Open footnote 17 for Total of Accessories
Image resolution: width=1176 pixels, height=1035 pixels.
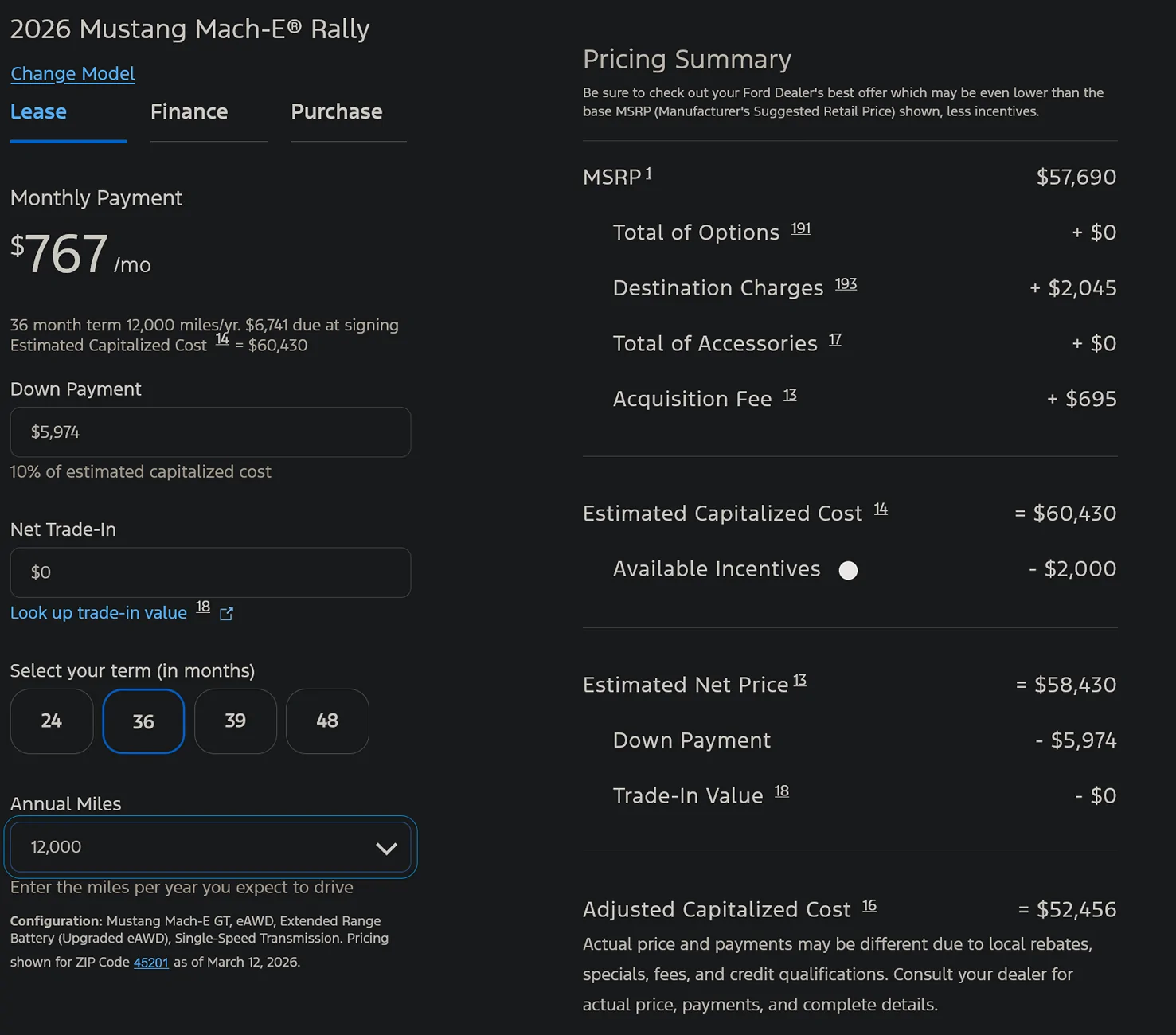(x=835, y=340)
